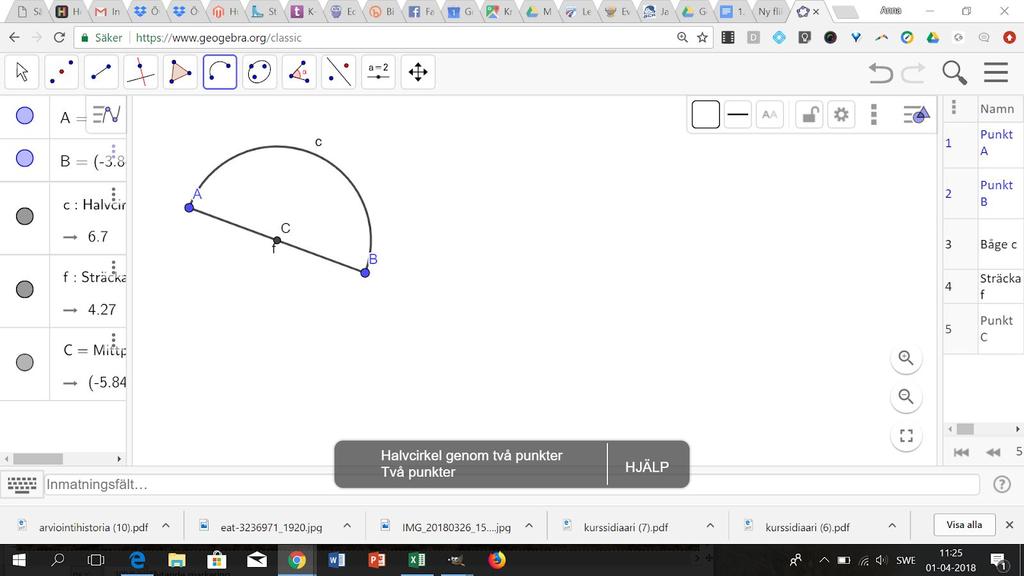Open kurssidiaari (7).pdf download
This screenshot has height=576, width=1024.
(x=626, y=526)
